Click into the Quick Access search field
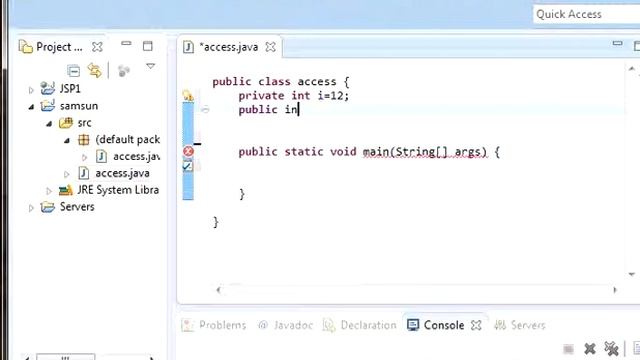640x360 pixels. [x=586, y=14]
